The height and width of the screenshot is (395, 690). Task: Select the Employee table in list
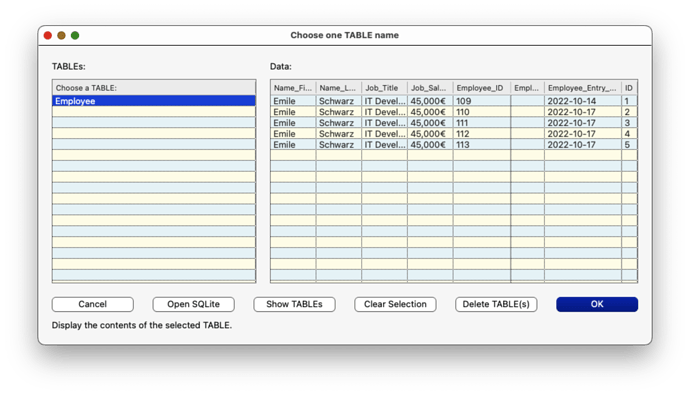coord(154,101)
